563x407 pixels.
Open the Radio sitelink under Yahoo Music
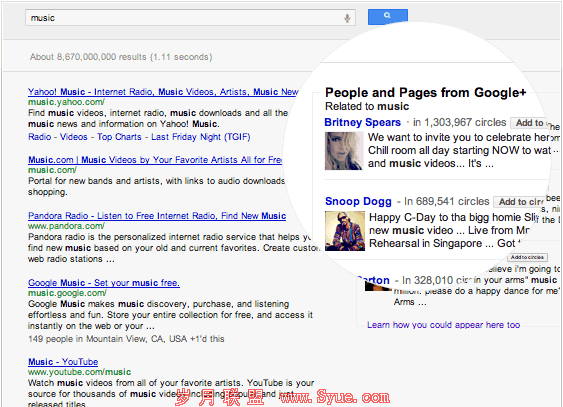point(40,137)
